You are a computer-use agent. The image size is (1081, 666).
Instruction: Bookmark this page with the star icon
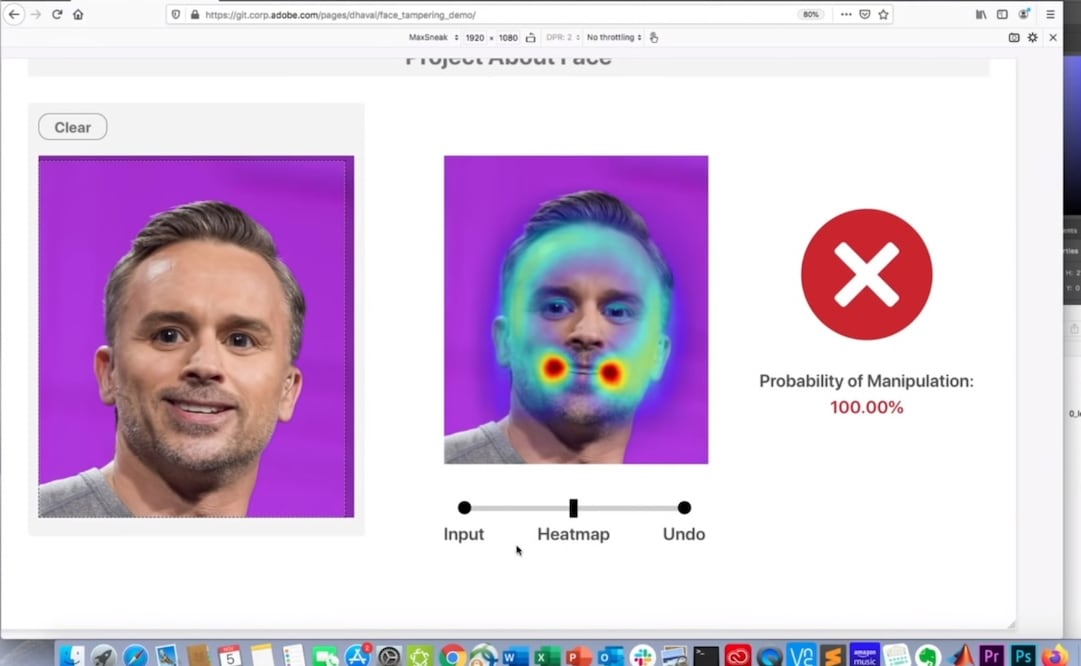(x=883, y=15)
